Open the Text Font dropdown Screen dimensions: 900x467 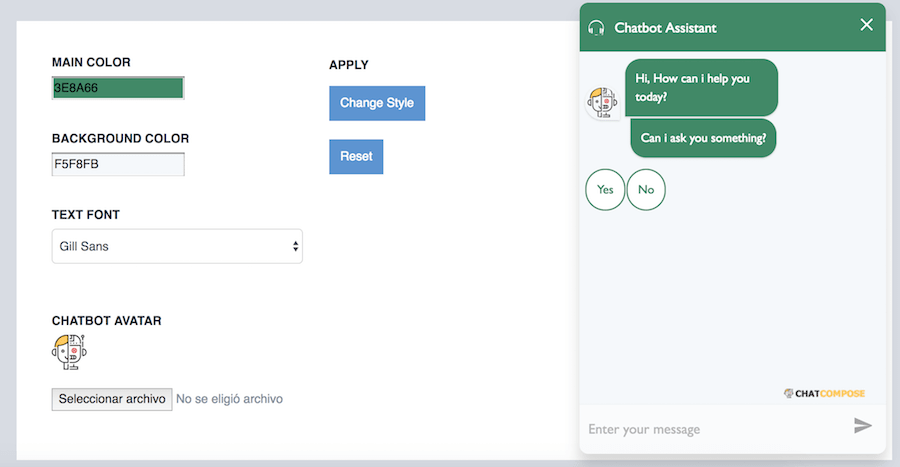[177, 246]
